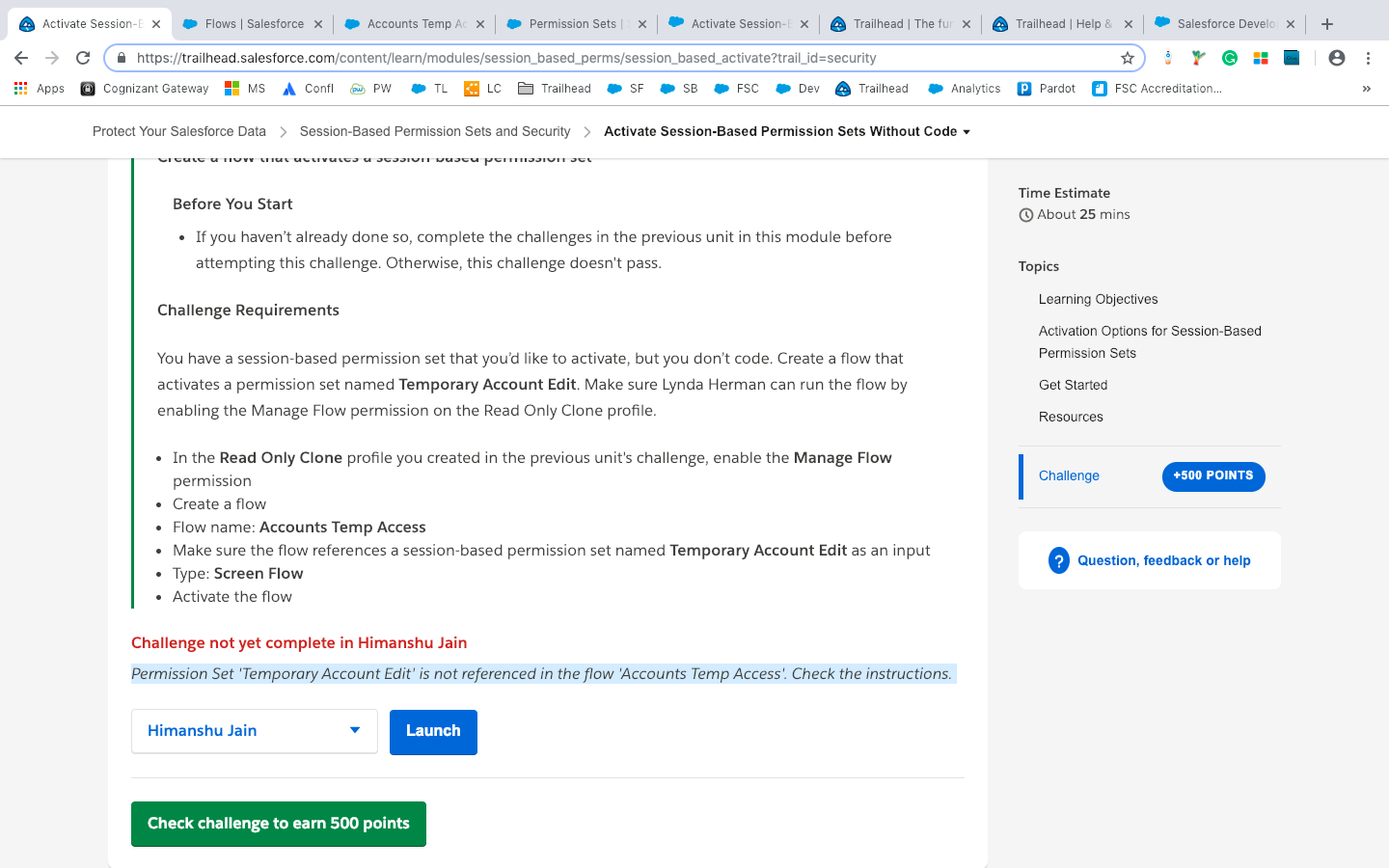
Task: Reload the current page
Action: pos(83,58)
